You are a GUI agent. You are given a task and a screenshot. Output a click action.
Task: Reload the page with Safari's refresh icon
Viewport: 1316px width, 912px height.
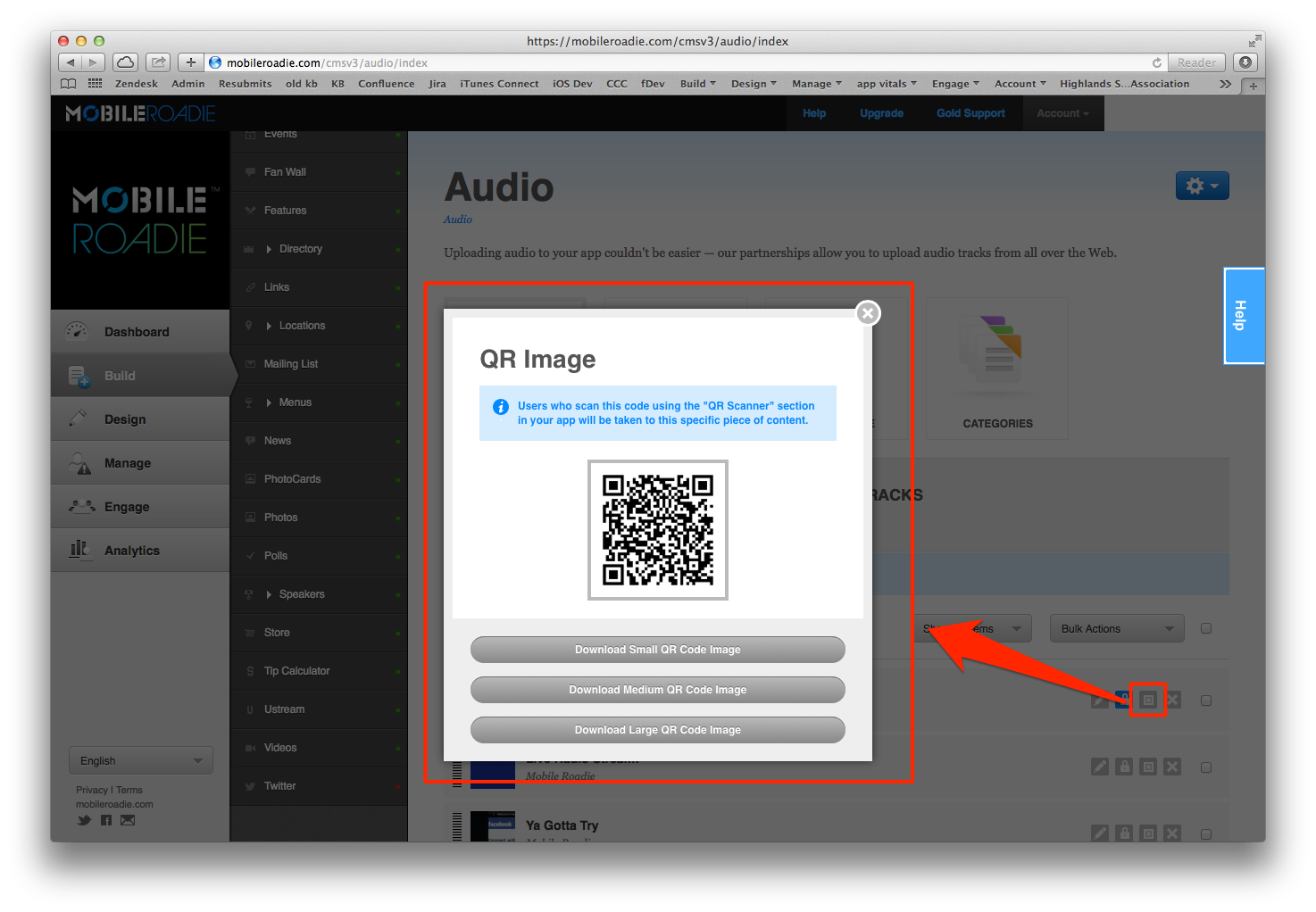(1157, 62)
